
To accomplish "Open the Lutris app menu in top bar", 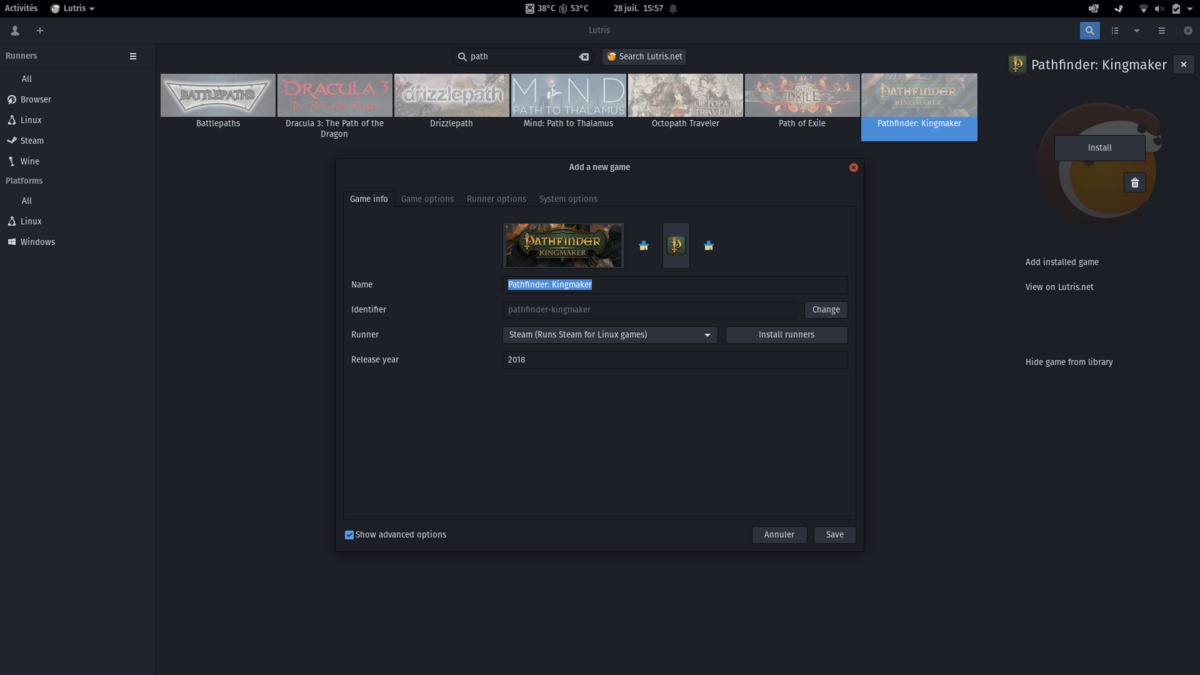I will click(73, 8).
